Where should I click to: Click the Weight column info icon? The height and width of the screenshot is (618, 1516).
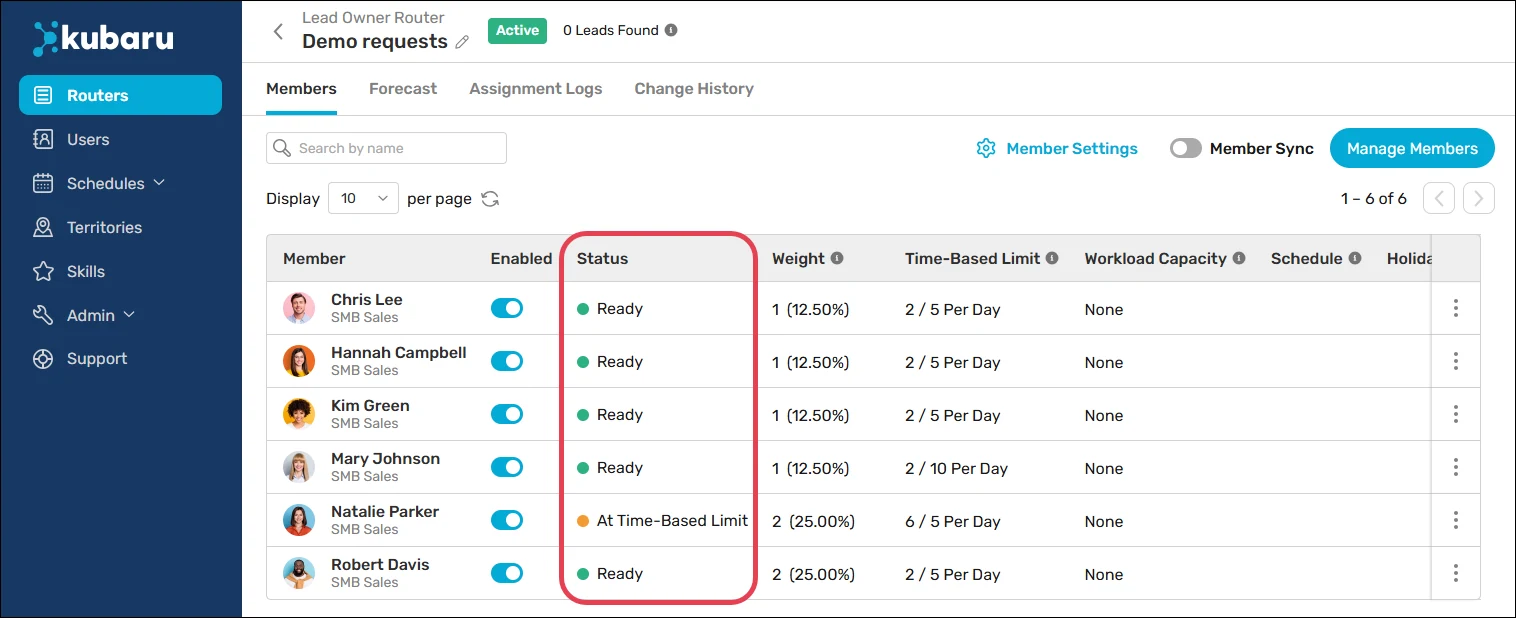pos(837,258)
